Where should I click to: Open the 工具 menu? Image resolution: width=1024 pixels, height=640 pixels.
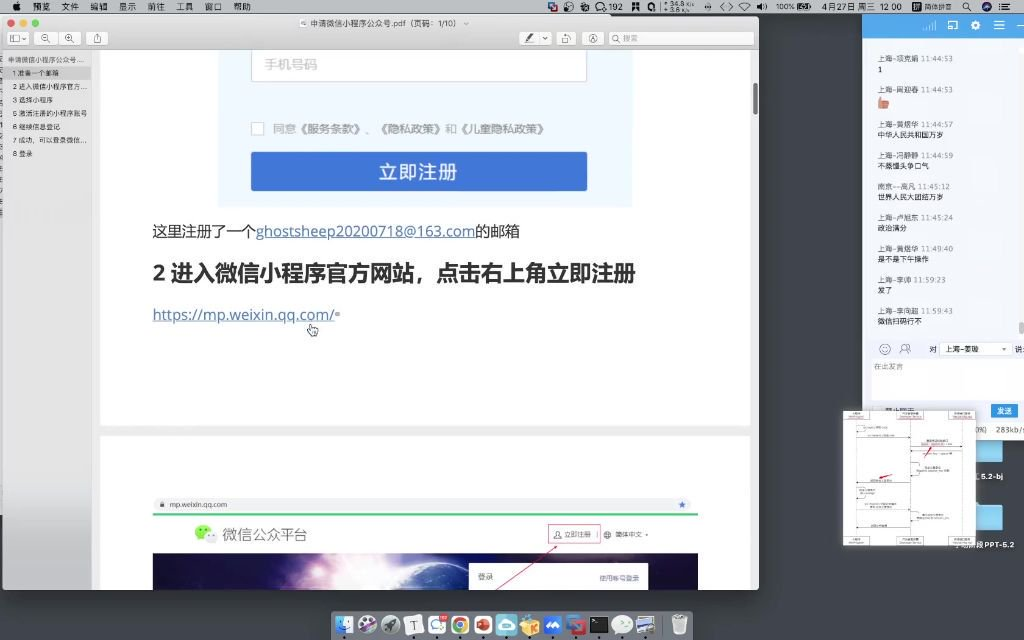click(185, 7)
